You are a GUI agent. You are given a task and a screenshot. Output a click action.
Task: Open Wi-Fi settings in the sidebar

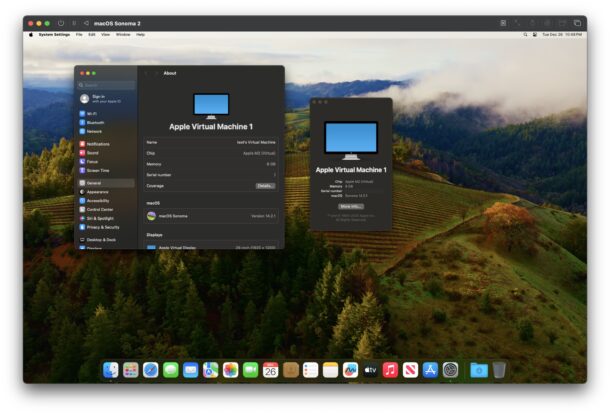pyautogui.click(x=92, y=114)
